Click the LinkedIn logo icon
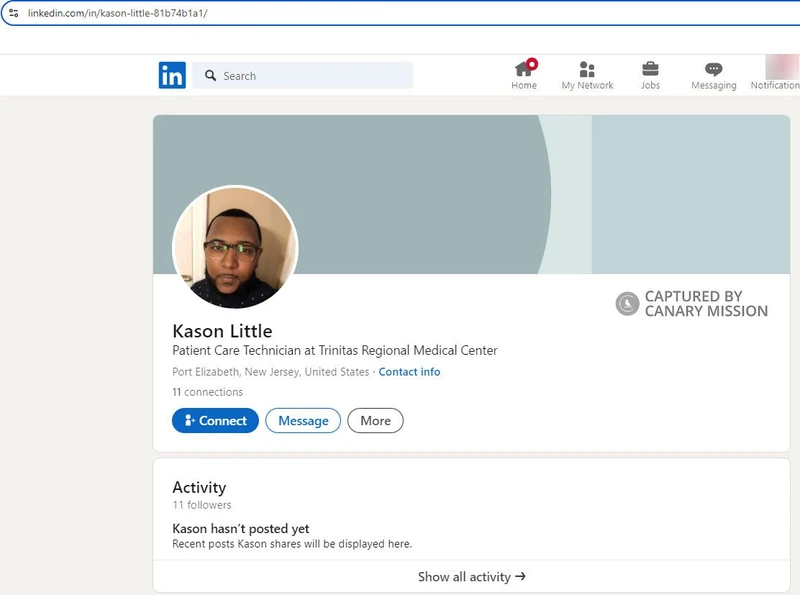This screenshot has height=595, width=800. pos(171,75)
